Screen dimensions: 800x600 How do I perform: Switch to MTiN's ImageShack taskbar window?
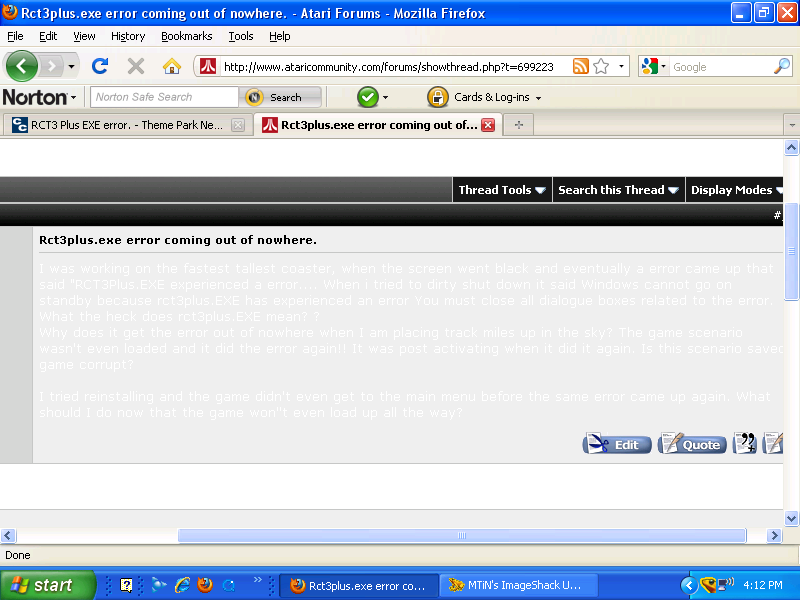point(518,585)
